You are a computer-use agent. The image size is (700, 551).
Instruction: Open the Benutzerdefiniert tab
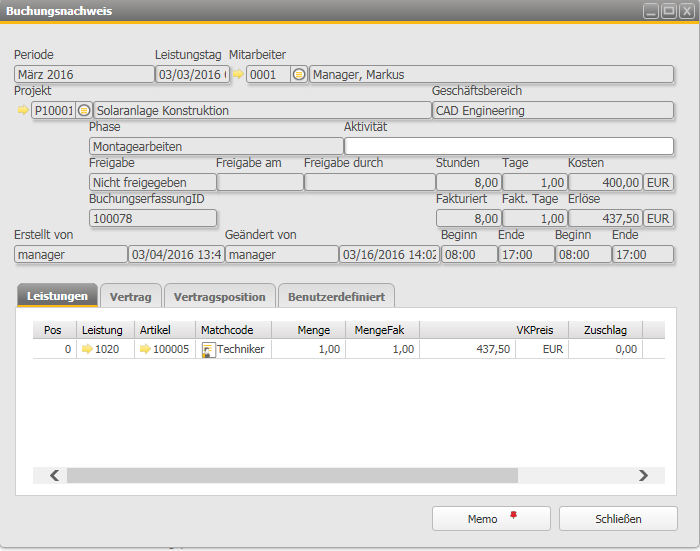[336, 296]
